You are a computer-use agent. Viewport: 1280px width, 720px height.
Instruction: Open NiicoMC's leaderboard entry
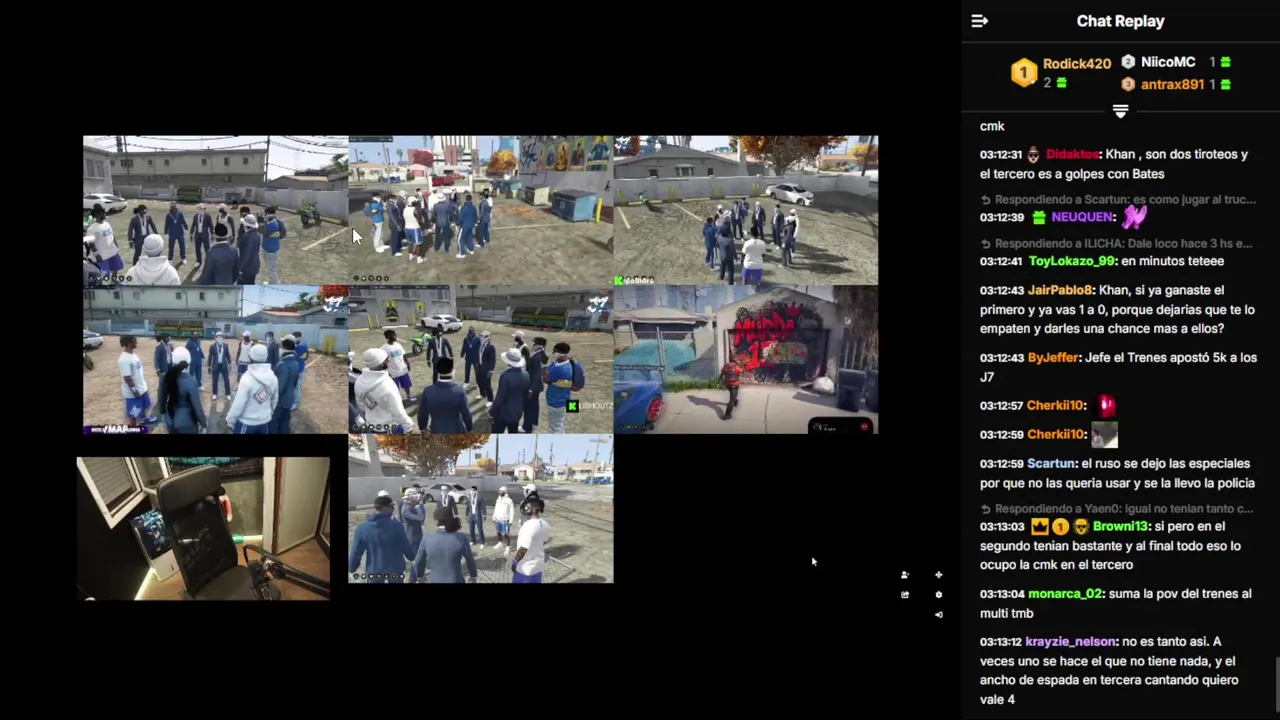(1168, 62)
